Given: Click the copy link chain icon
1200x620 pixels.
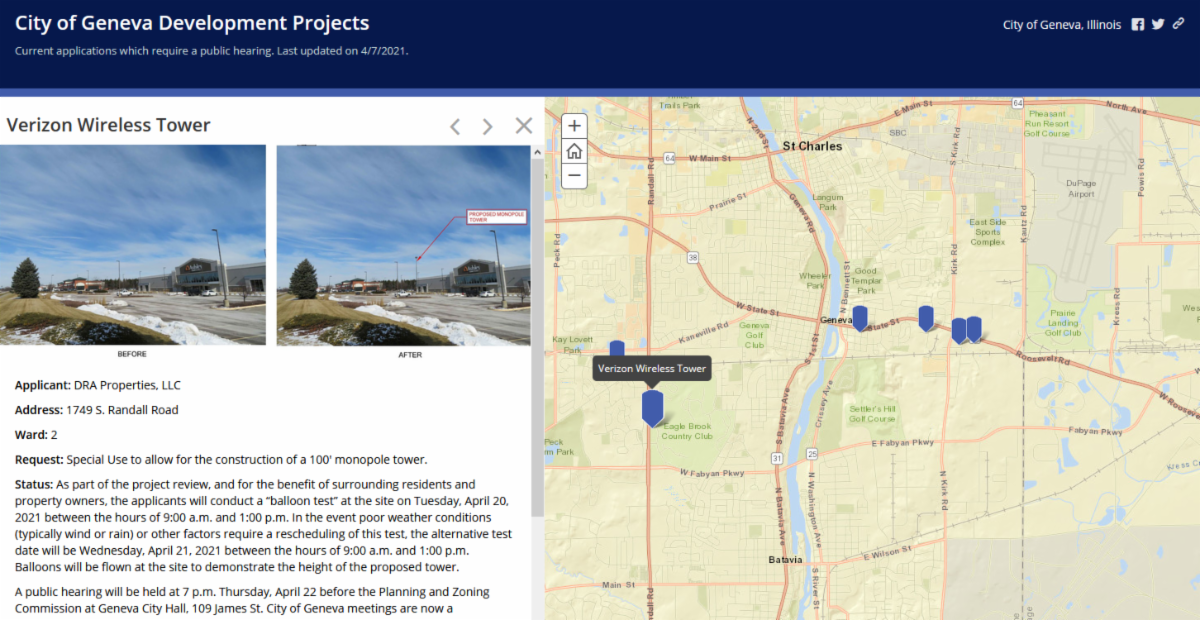Looking at the screenshot, I should (1179, 25).
